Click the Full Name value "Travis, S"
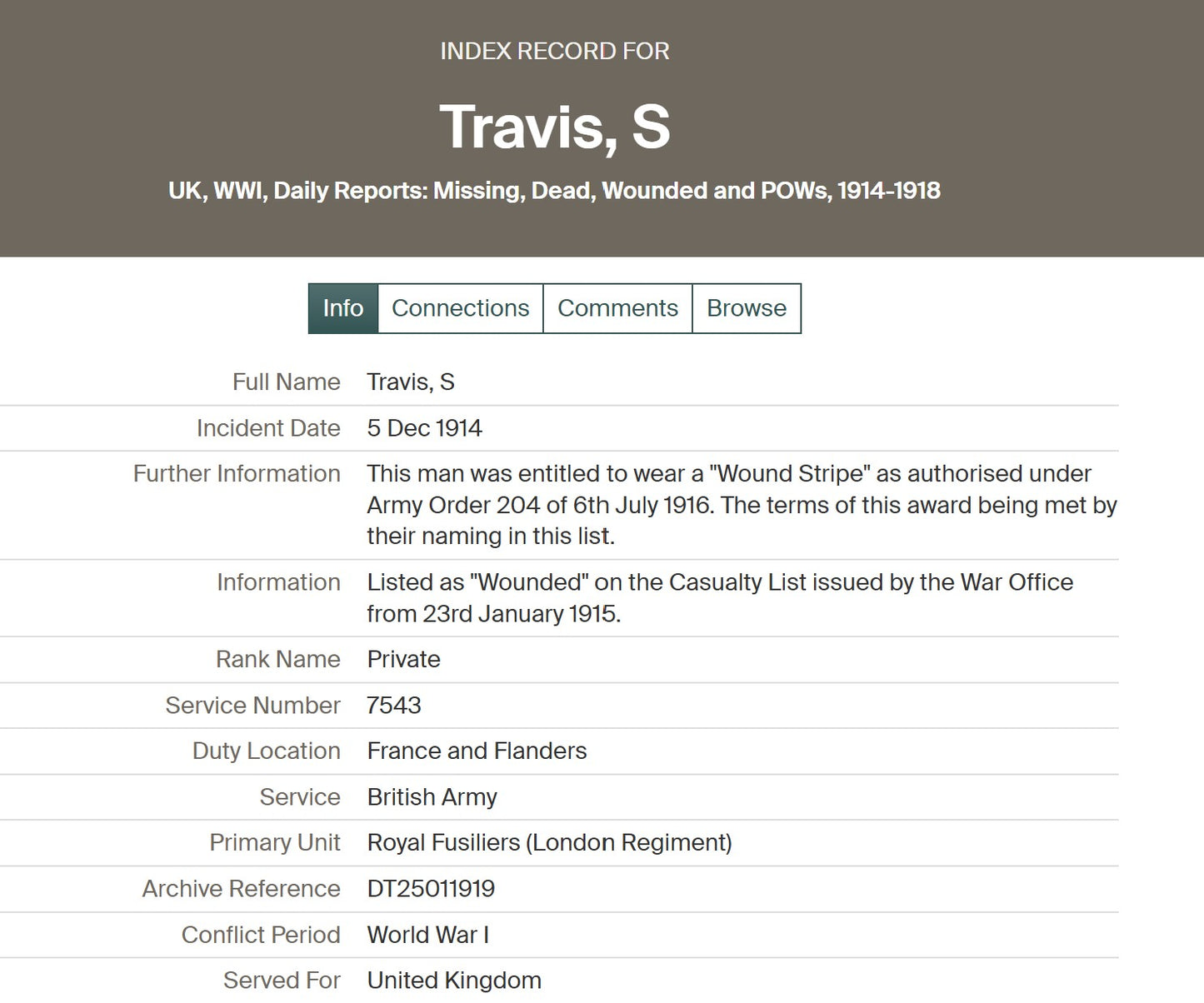 click(x=411, y=382)
